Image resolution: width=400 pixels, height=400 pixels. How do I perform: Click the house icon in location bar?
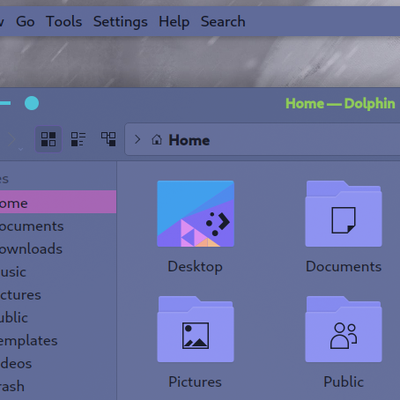pos(157,139)
